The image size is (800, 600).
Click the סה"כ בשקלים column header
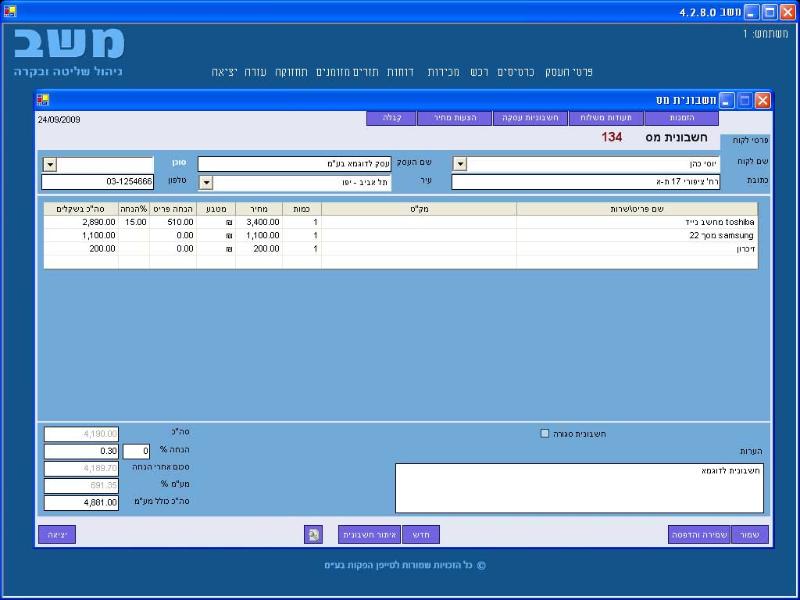81,209
